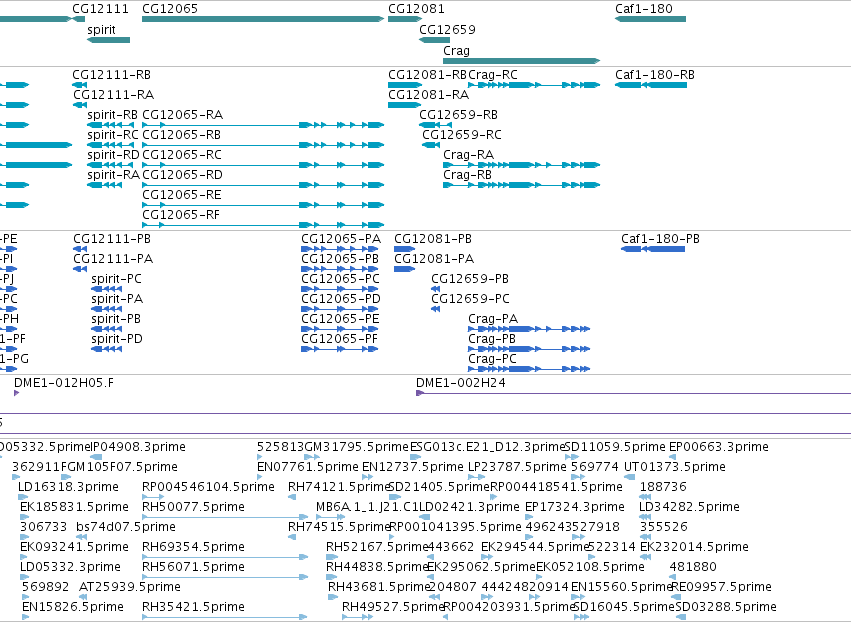Select protein CG12065-PC
This screenshot has height=622, width=851.
click(x=340, y=279)
